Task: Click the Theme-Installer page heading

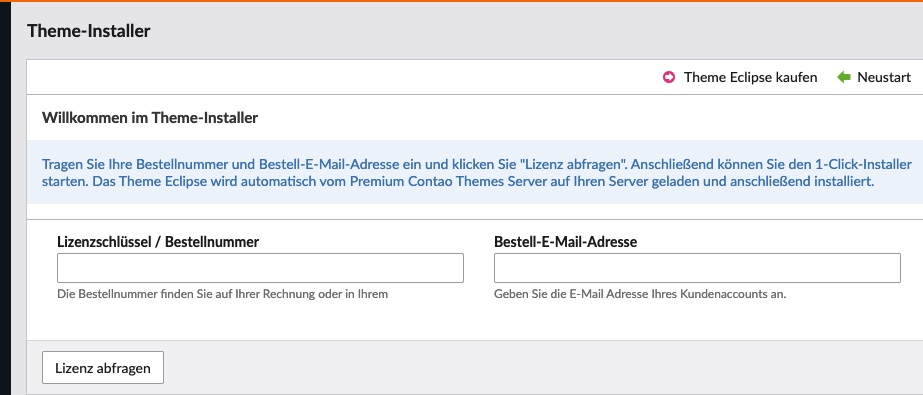Action: [x=88, y=31]
